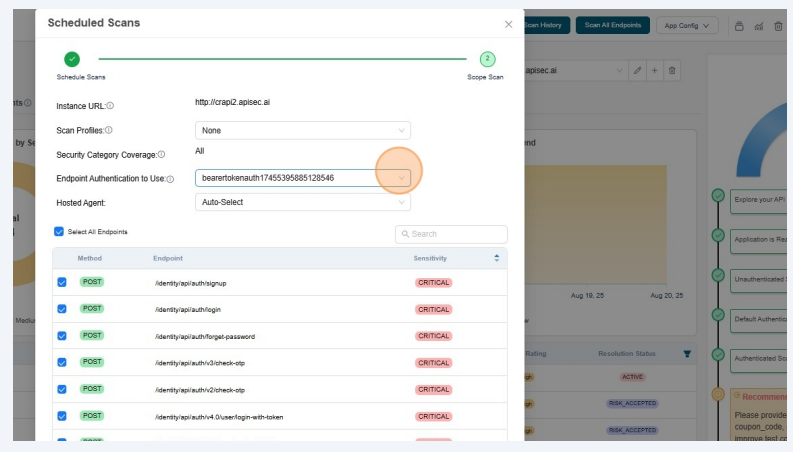The image size is (793, 452).
Task: Uncheck the /identity/api/auth/signup endpoint checkbox
Action: [x=62, y=283]
